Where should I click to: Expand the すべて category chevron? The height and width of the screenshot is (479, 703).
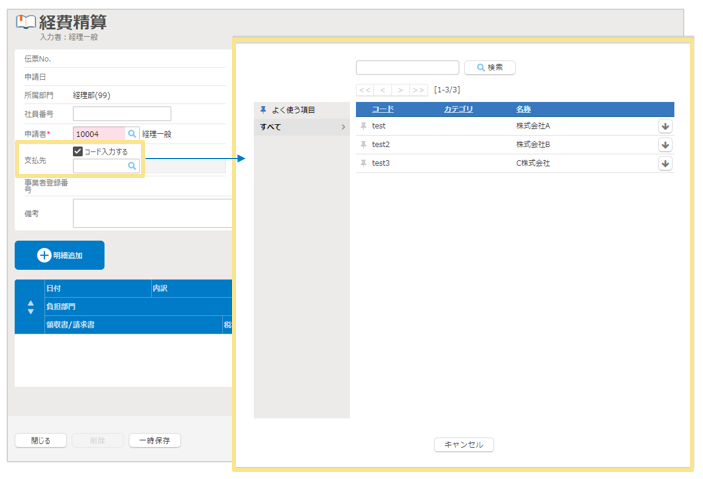pos(343,127)
